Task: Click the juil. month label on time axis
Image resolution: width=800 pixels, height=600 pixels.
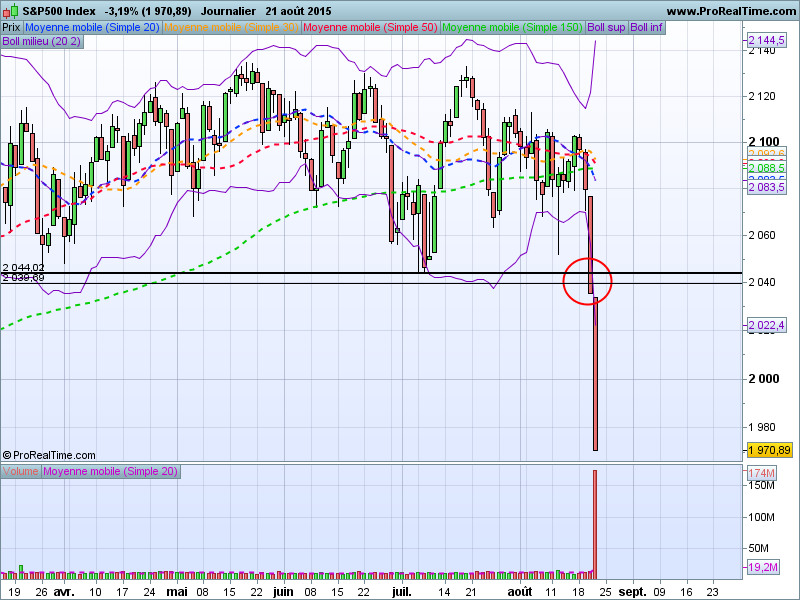Action: click(x=402, y=592)
